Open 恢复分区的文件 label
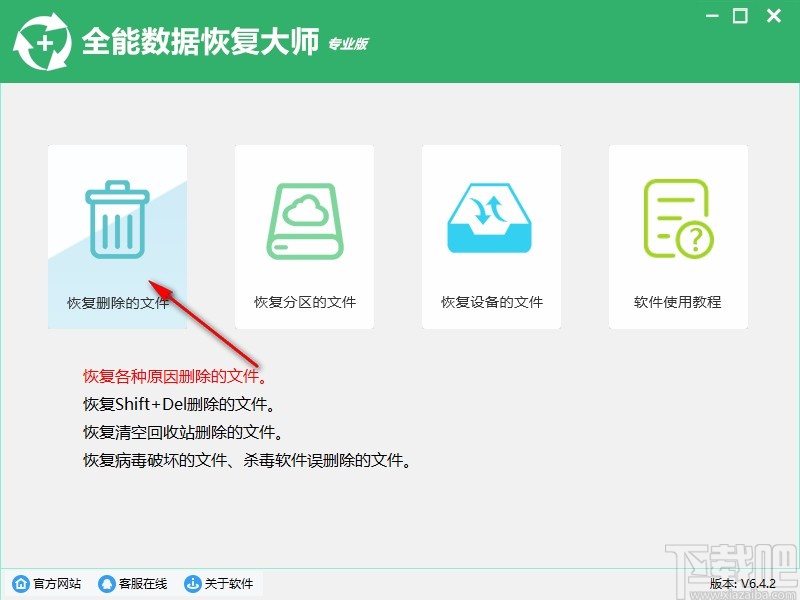Image resolution: width=800 pixels, height=600 pixels. coord(305,302)
